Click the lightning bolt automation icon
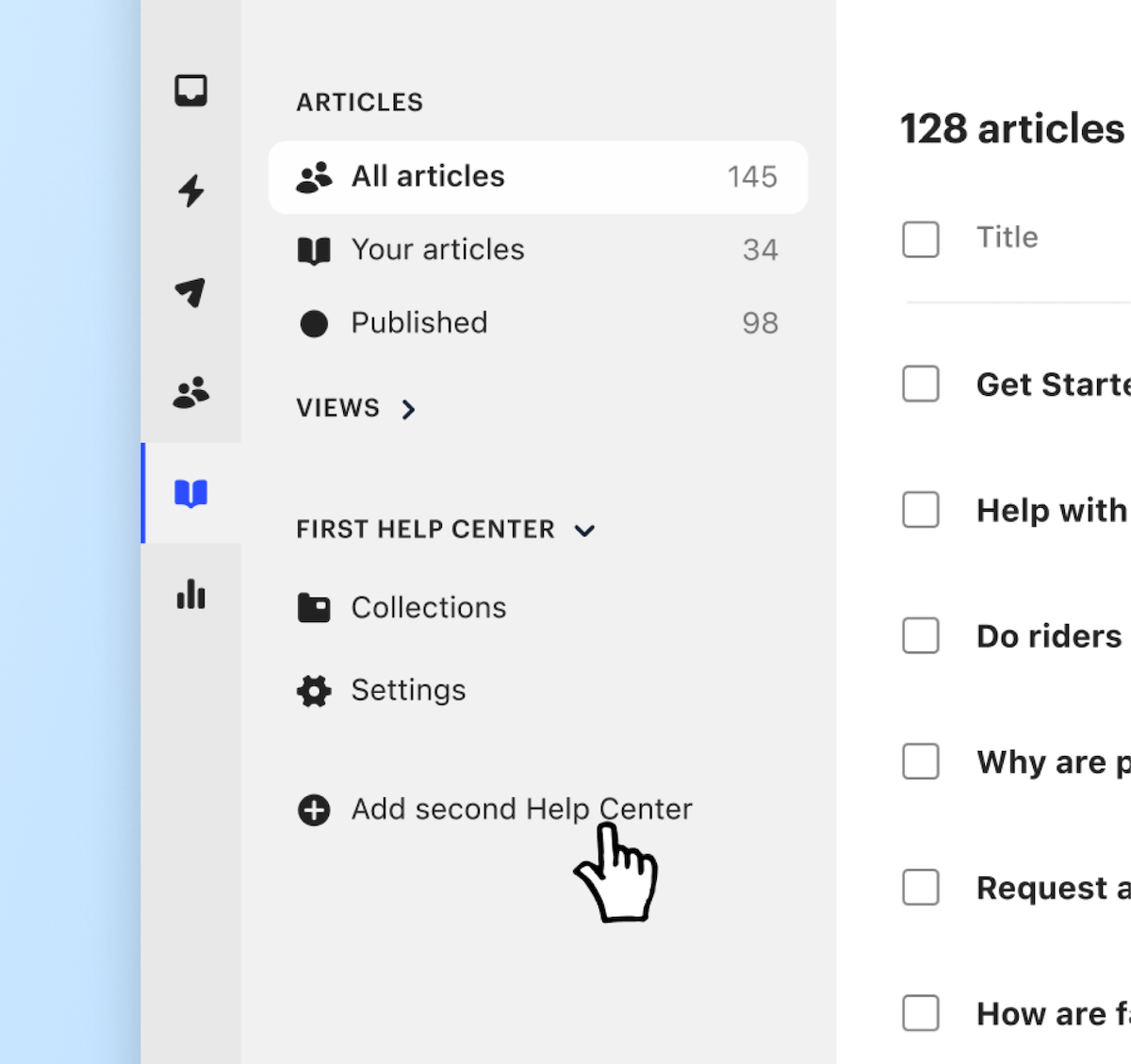The width and height of the screenshot is (1131, 1064). pos(191,190)
